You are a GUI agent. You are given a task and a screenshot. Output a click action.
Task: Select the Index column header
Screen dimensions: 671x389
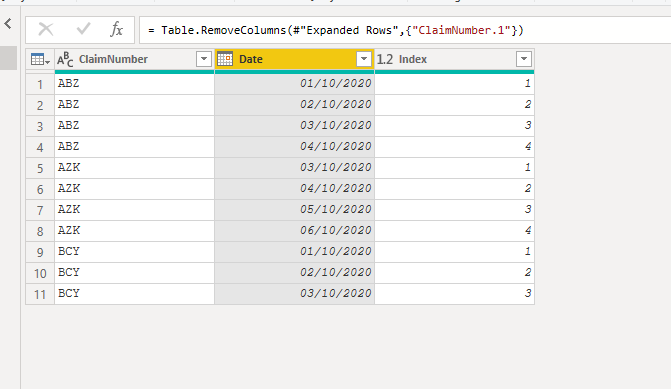point(454,59)
